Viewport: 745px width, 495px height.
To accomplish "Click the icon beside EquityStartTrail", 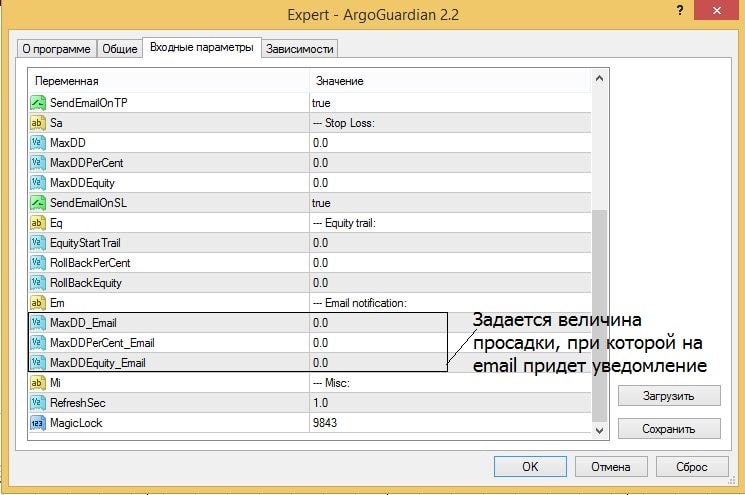I will point(38,243).
